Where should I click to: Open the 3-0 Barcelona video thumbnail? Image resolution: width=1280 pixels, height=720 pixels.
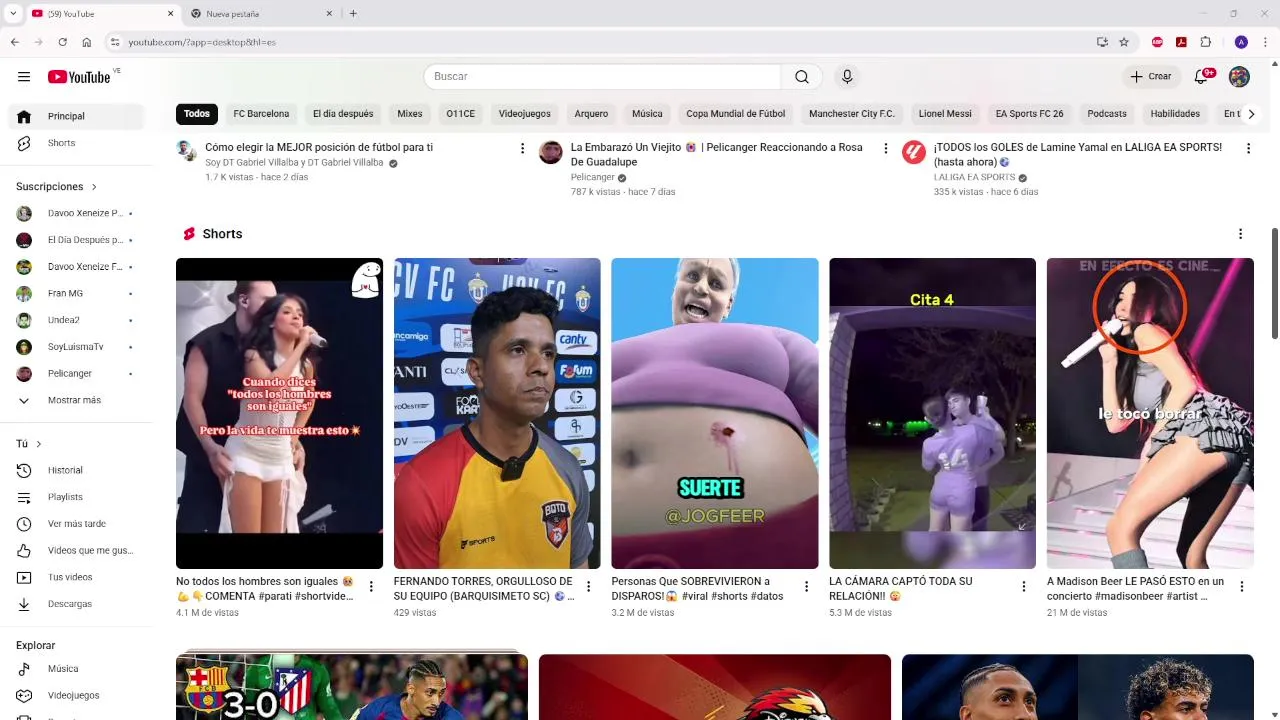352,687
